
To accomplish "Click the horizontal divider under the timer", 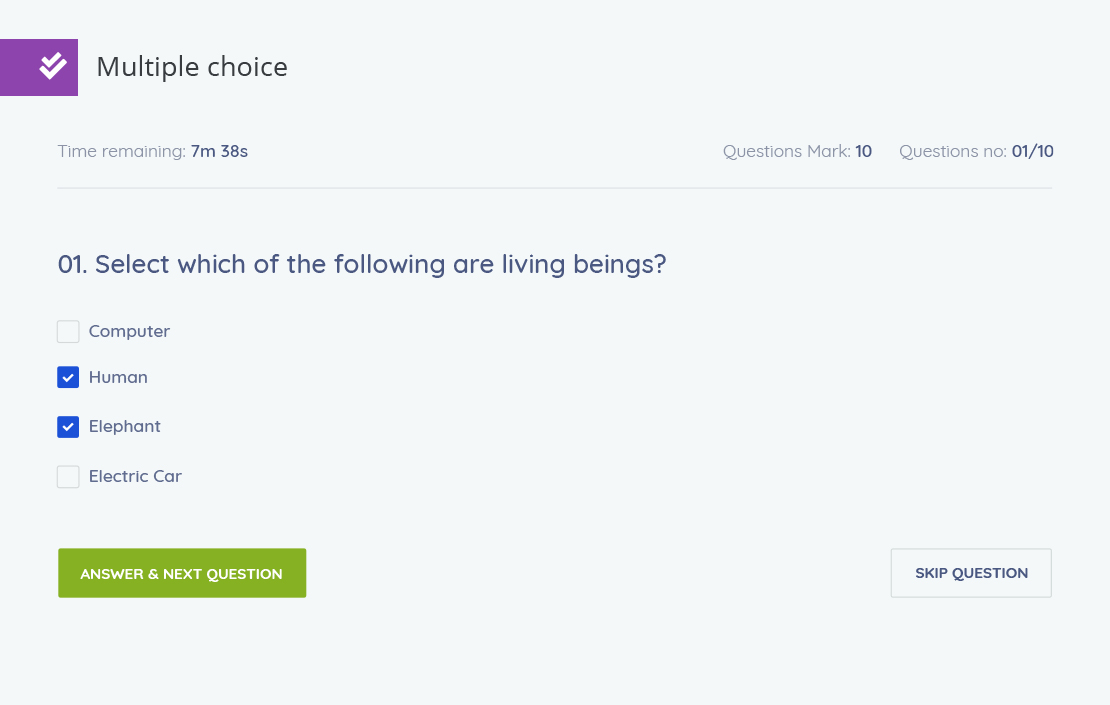I will [x=555, y=188].
